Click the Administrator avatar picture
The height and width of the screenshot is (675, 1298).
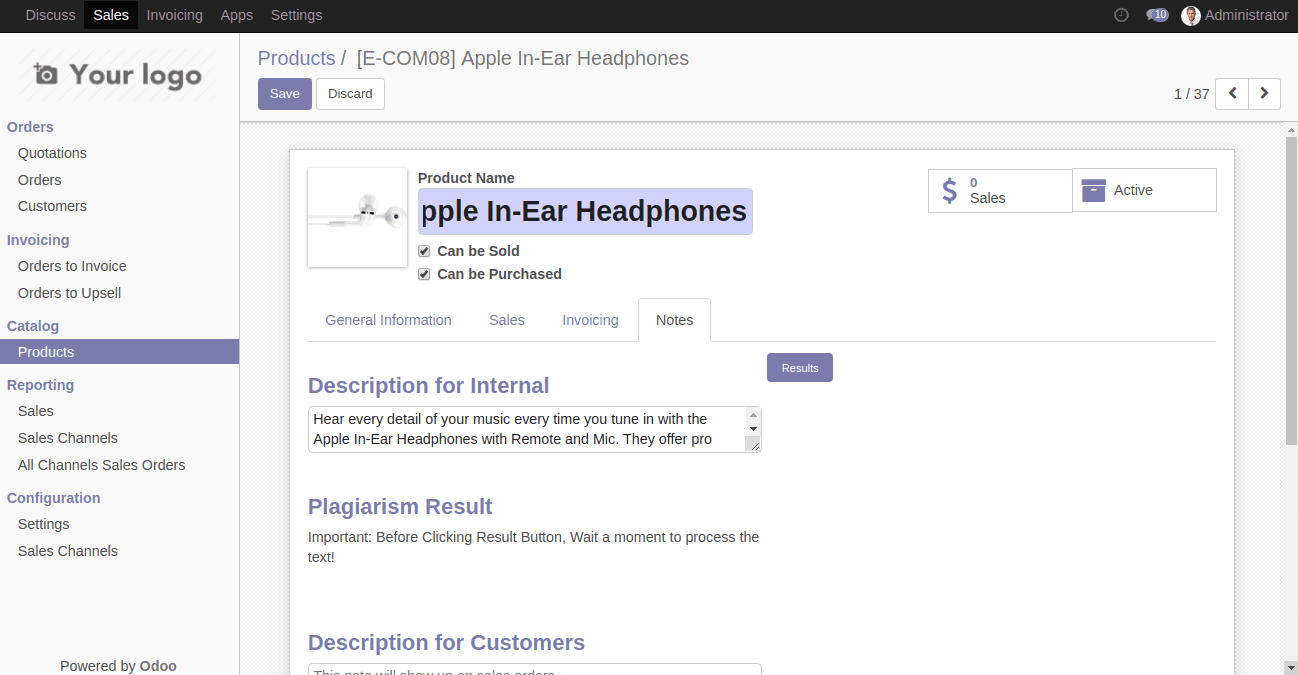[1190, 15]
